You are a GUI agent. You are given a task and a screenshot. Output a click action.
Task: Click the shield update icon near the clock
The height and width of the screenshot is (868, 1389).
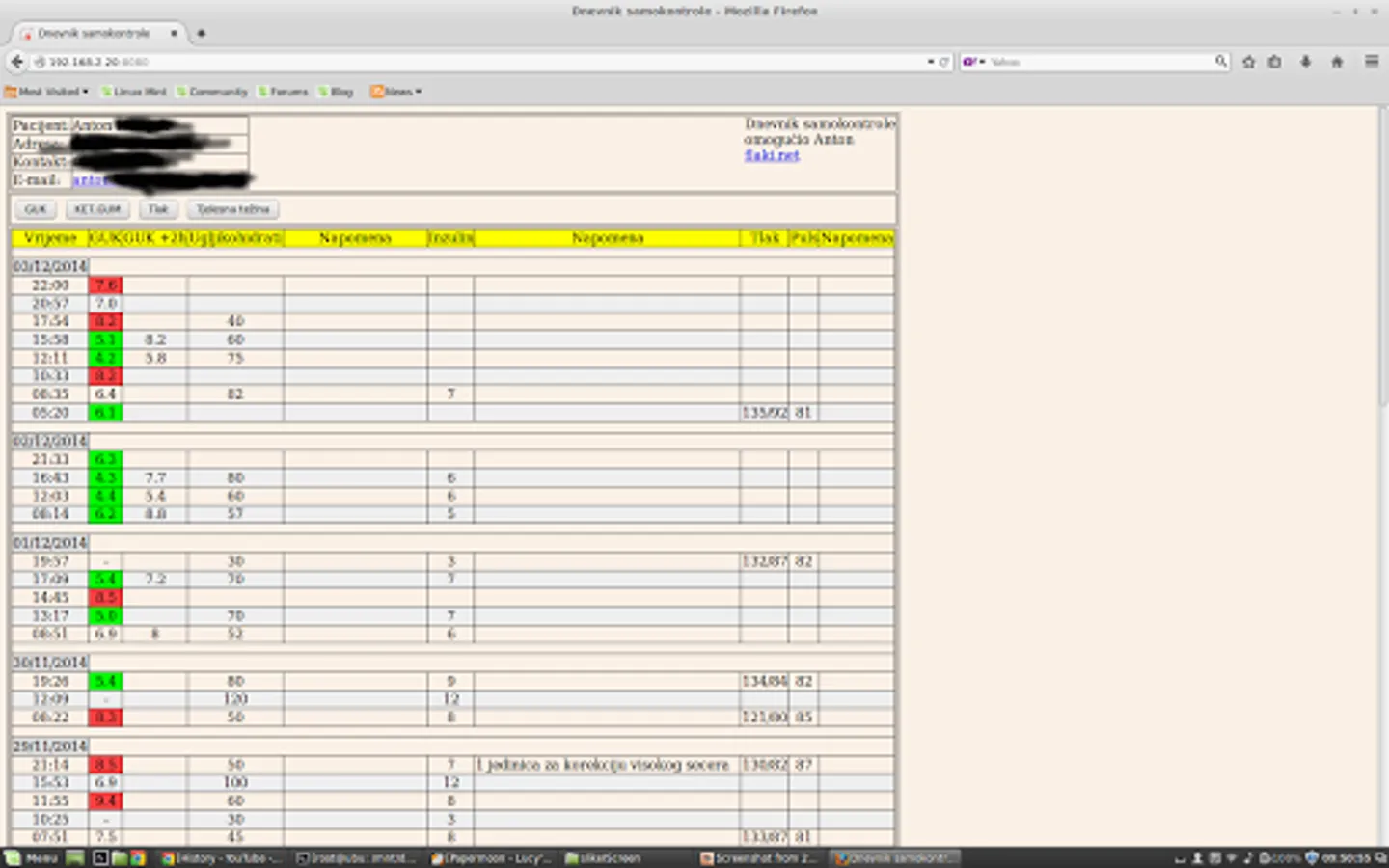tap(1312, 857)
